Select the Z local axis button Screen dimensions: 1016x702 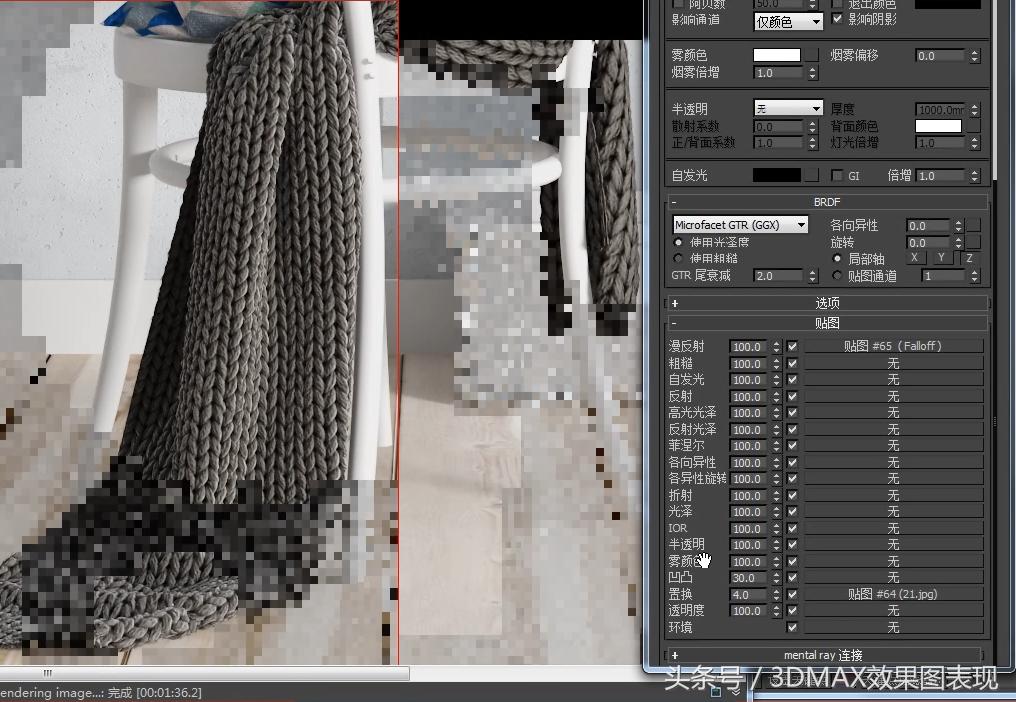968,259
